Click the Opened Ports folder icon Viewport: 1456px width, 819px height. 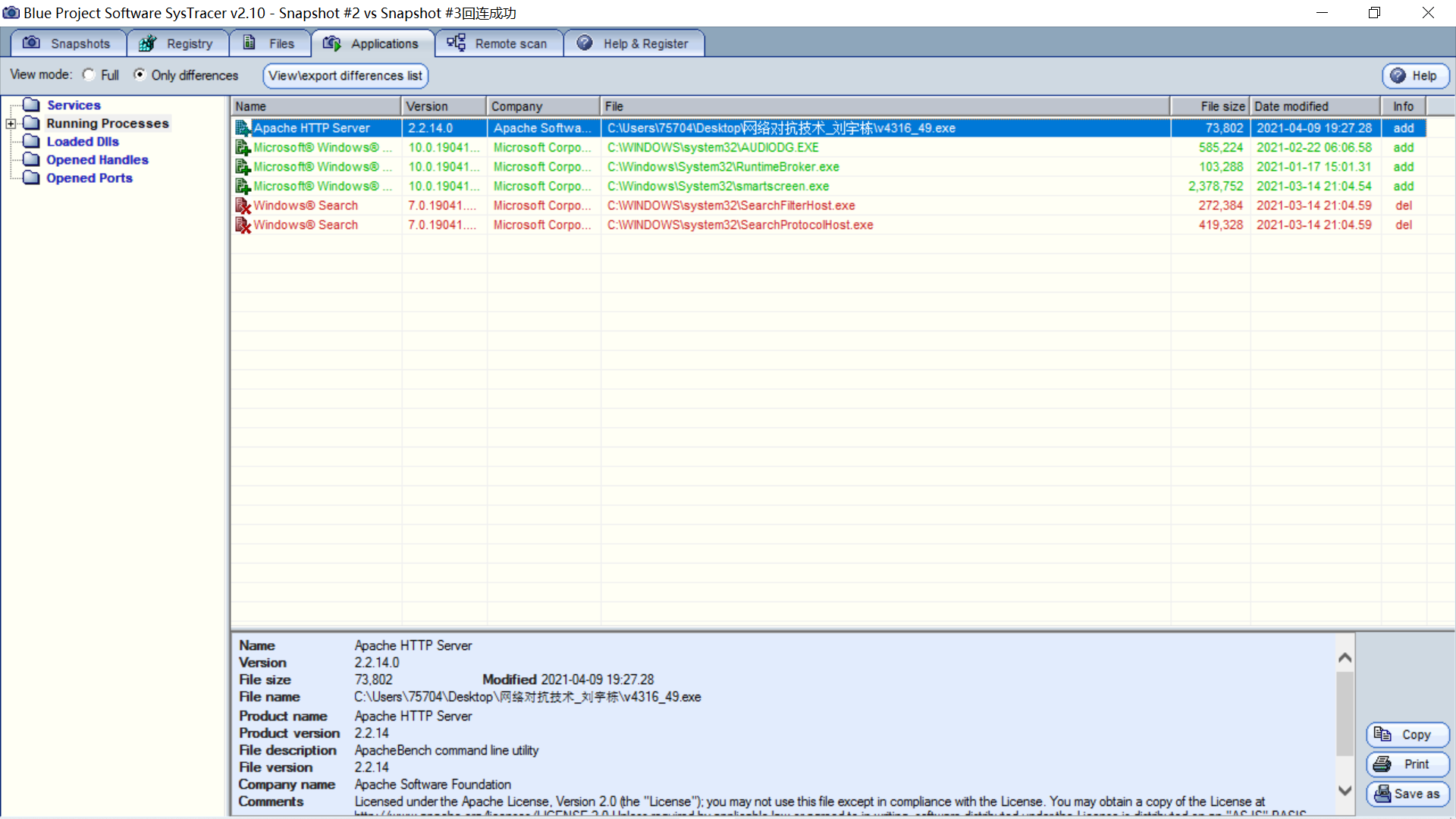(31, 177)
